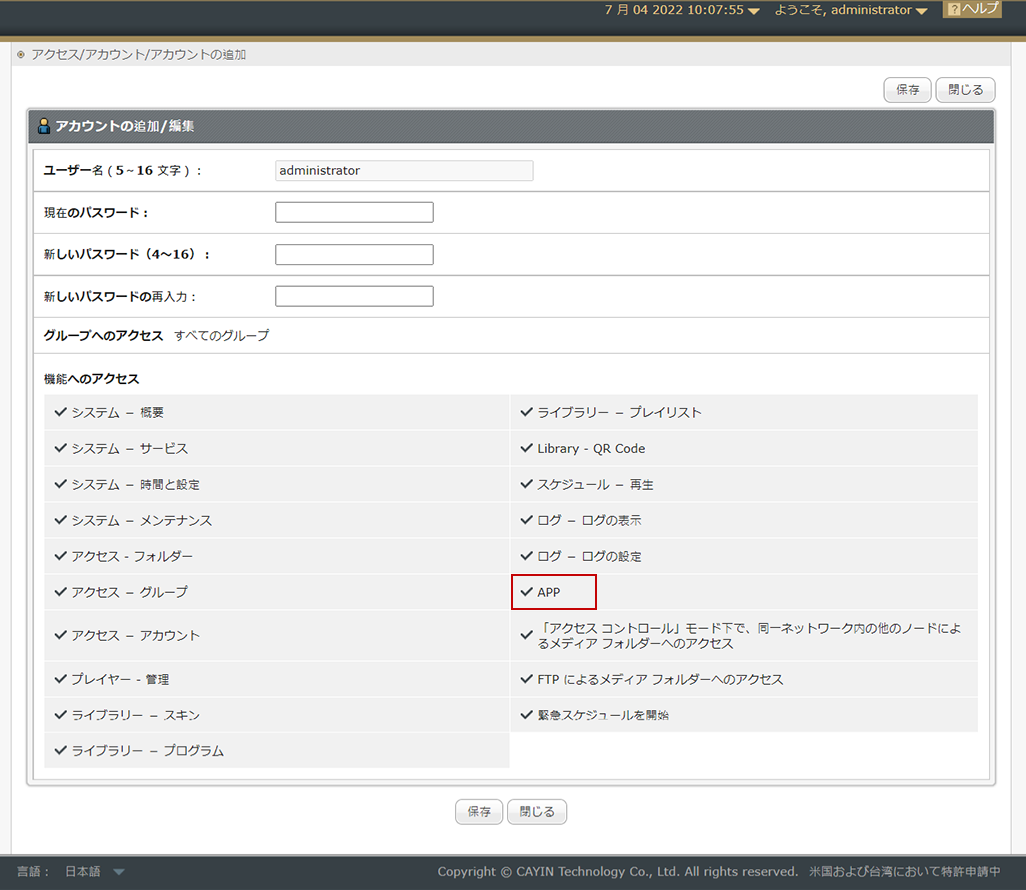Click the breadcrumb bullet icon before アクセス
The width and height of the screenshot is (1026, 890).
[21, 54]
